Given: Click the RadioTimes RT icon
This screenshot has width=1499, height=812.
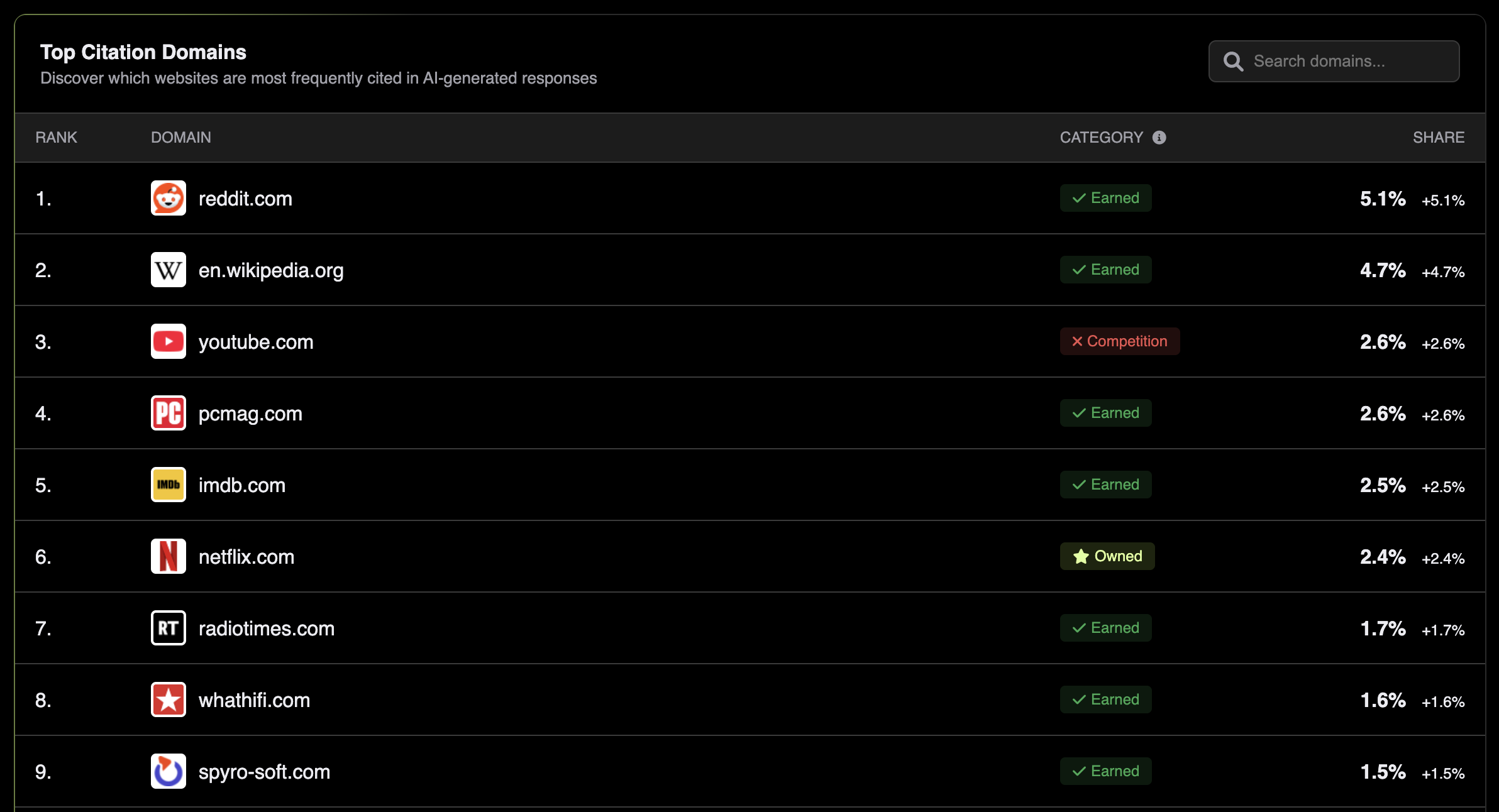Looking at the screenshot, I should click(168, 628).
